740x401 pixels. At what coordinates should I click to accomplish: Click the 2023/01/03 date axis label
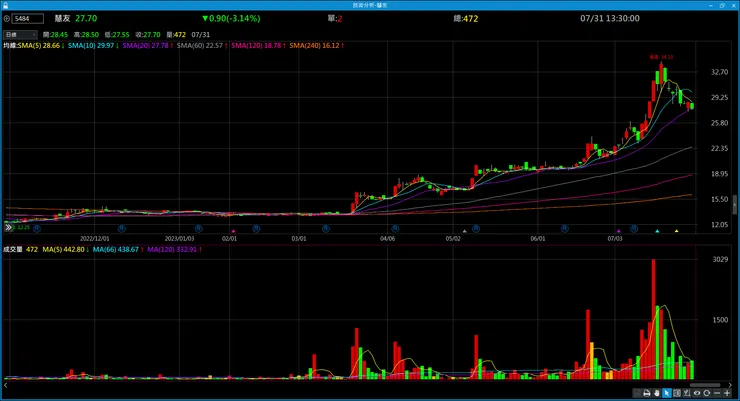(179, 239)
